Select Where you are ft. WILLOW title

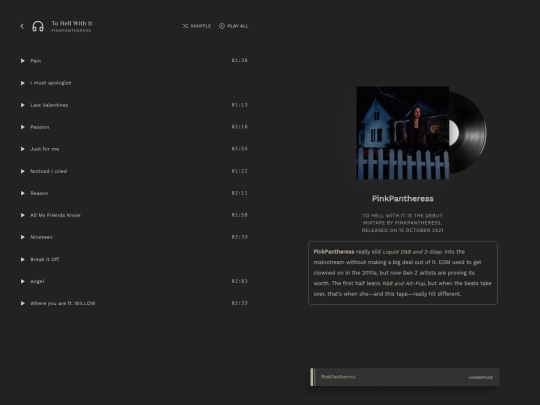pos(63,303)
